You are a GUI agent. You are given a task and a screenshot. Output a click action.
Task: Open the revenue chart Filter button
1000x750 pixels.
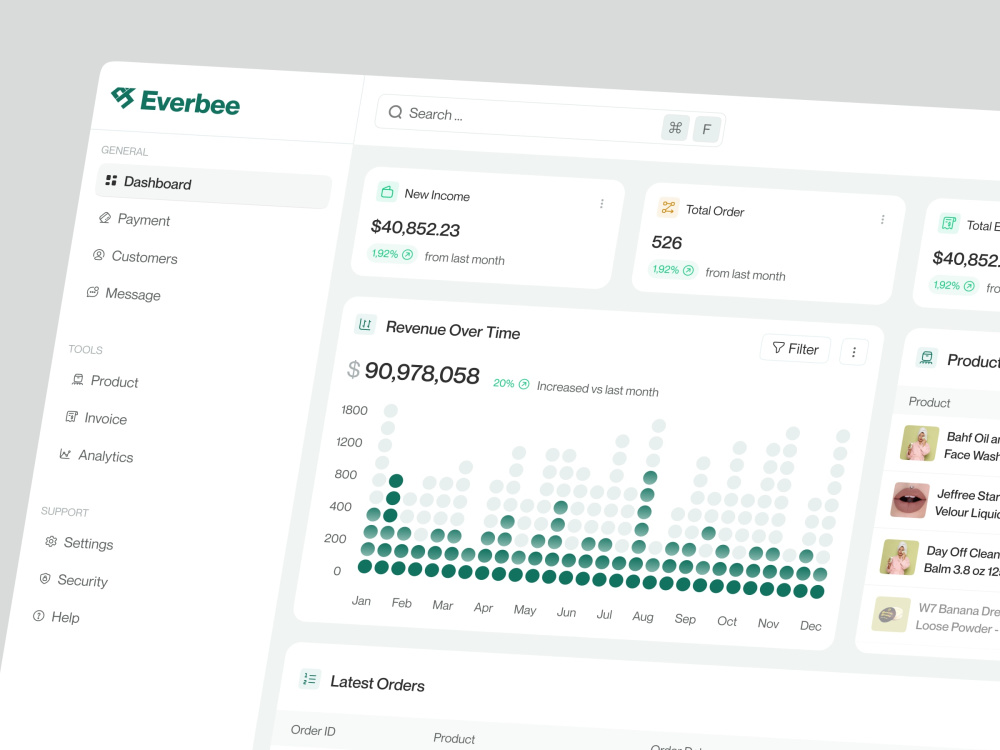[795, 348]
